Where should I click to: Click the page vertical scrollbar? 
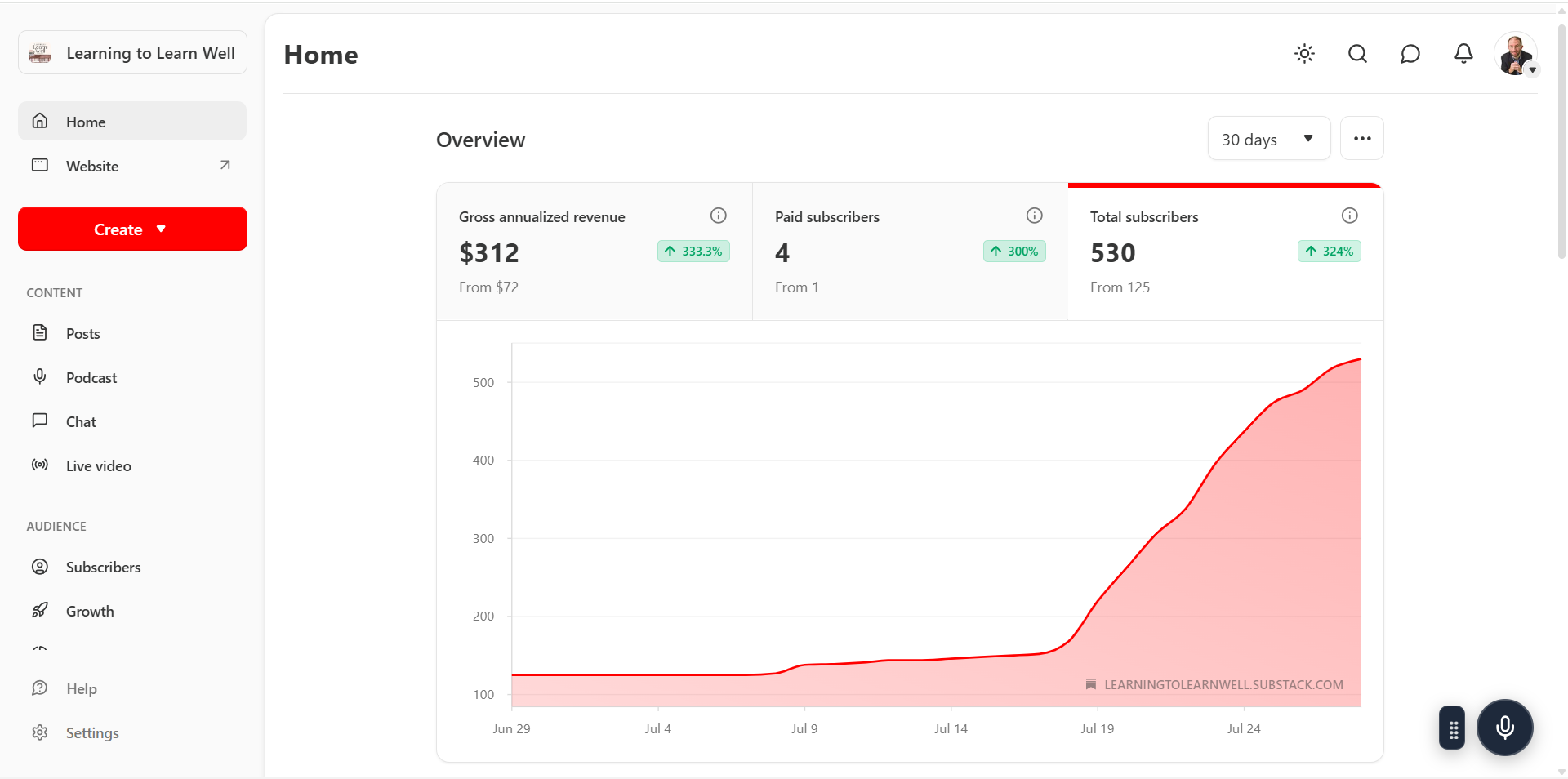tap(1561, 139)
